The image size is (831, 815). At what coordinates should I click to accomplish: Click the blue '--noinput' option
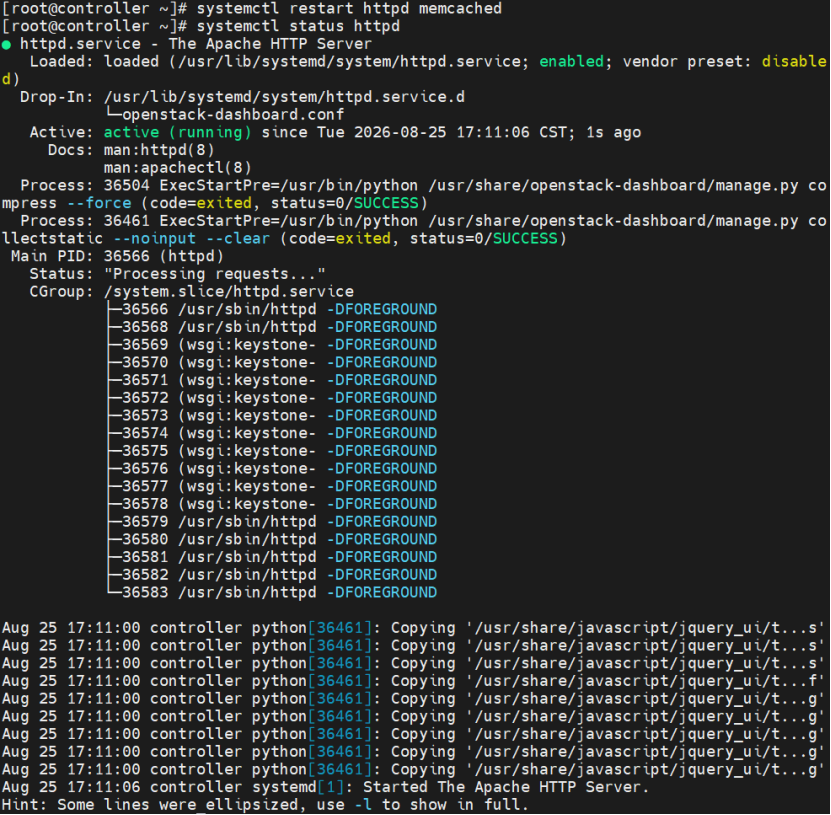coord(154,238)
